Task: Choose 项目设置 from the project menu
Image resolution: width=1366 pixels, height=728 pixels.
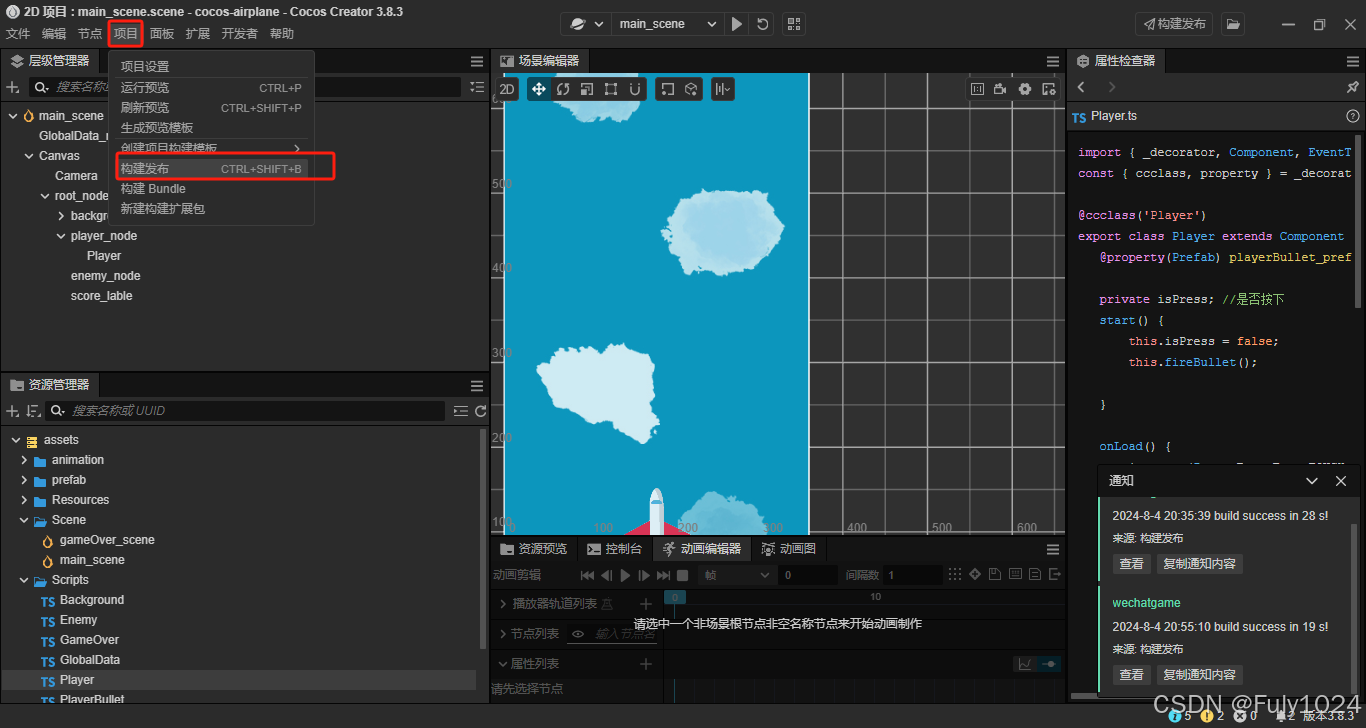Action: click(x=211, y=67)
